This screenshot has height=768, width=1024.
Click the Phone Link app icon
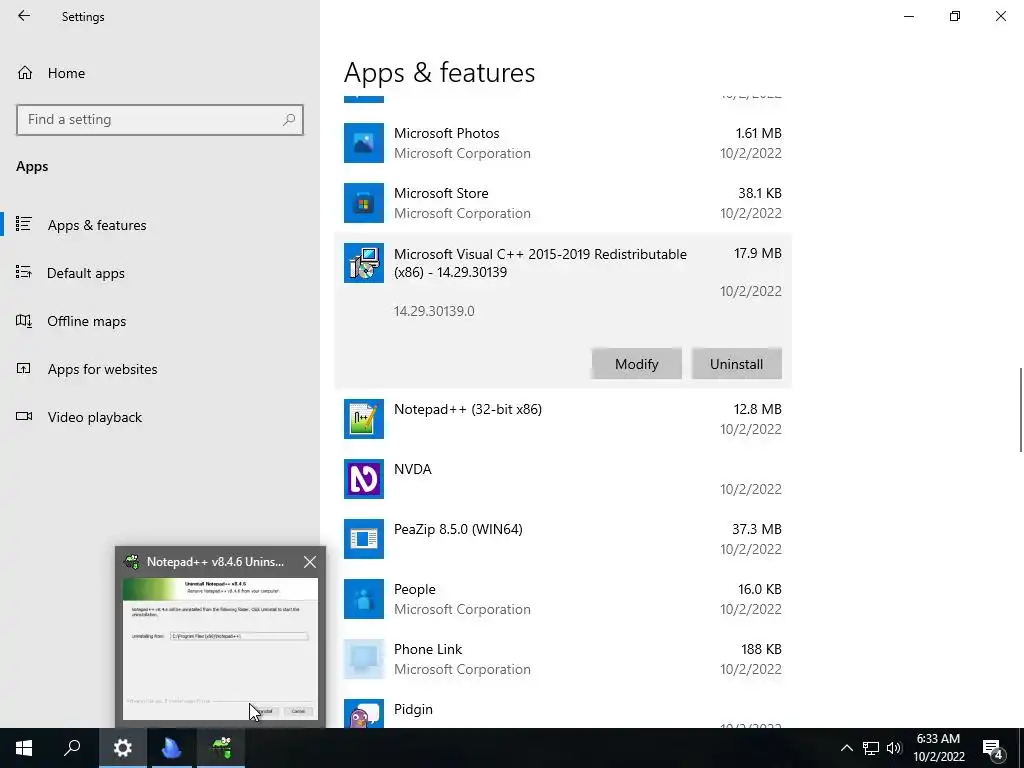point(364,660)
